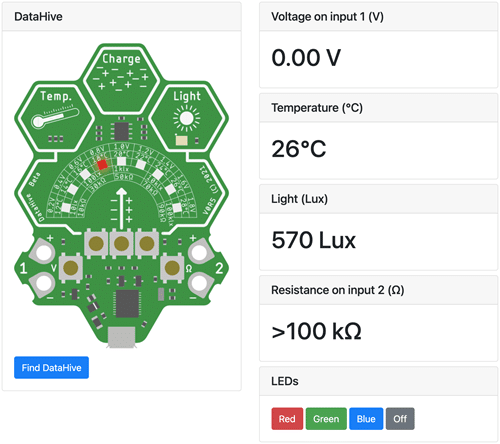Click the USB connector on the board
The height and width of the screenshot is (444, 500).
coord(122,337)
